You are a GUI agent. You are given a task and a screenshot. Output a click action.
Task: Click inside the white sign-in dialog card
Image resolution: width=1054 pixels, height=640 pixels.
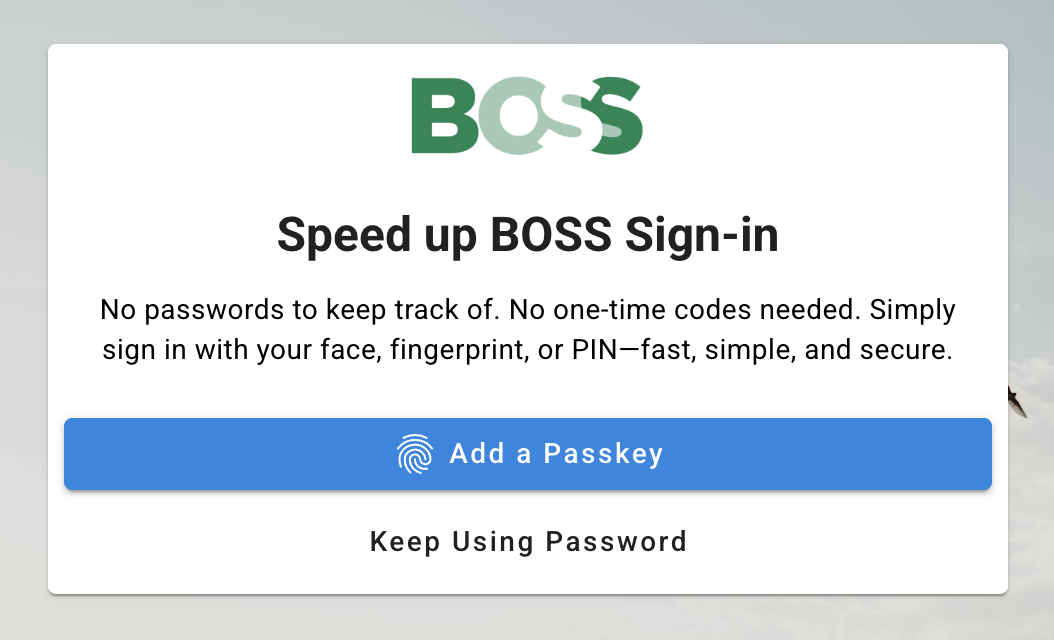coord(528,390)
